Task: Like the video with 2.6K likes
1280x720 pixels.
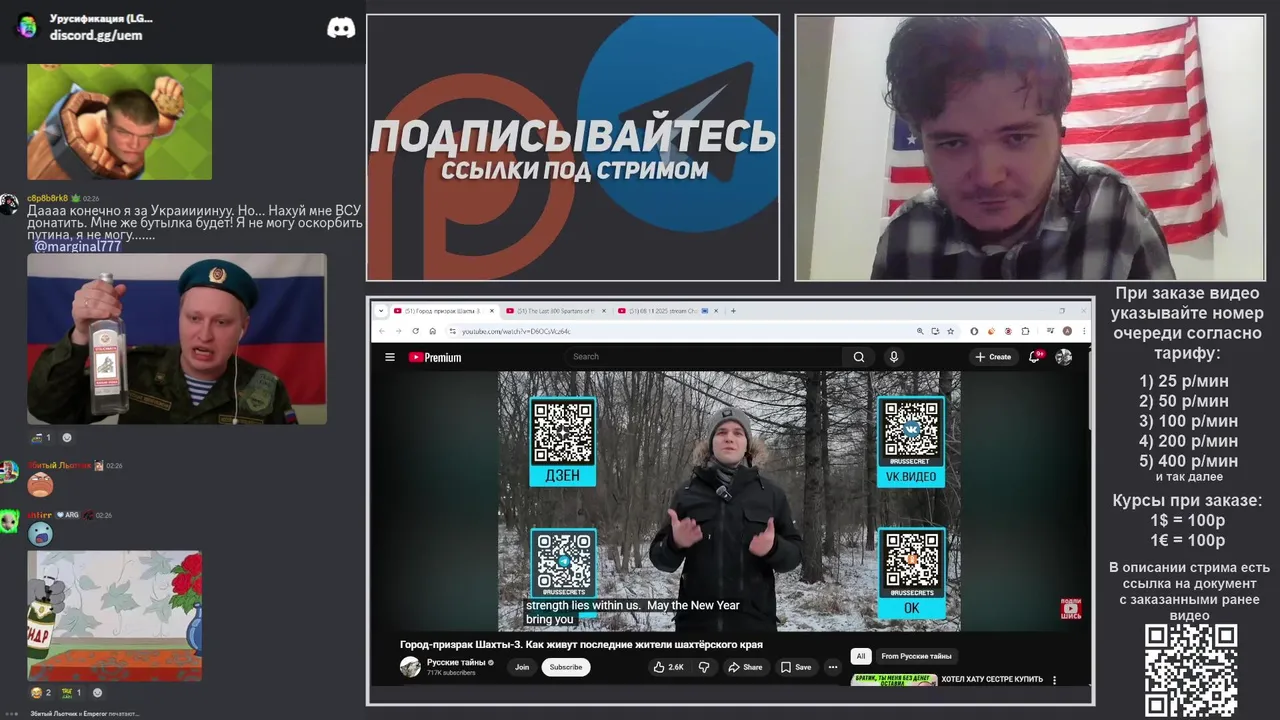Action: pyautogui.click(x=668, y=667)
